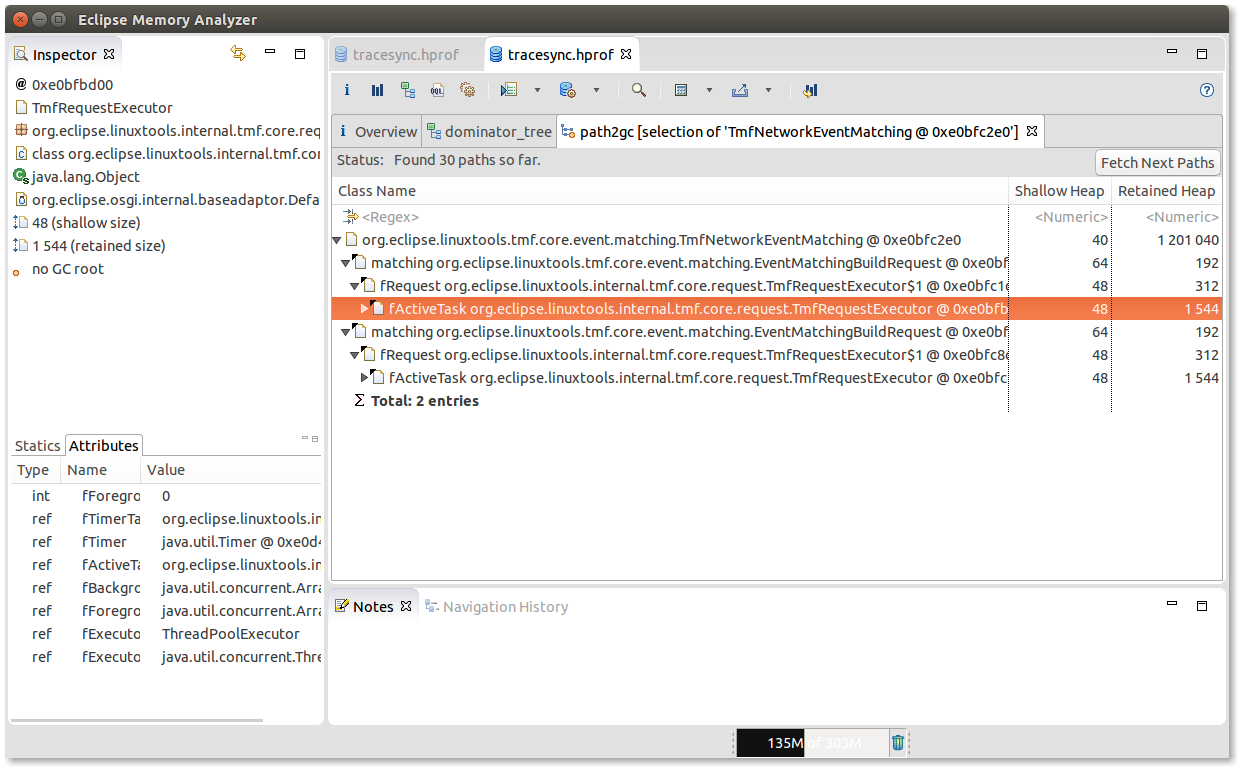Screen dimensions: 1238x767
Task: Expand the highlighted fActiveTask row
Action: (x=365, y=309)
